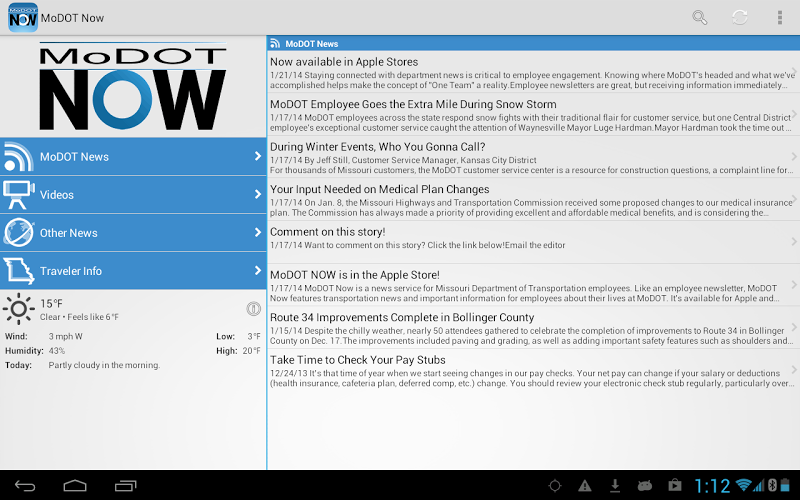The height and width of the screenshot is (500, 800).
Task: Open chevron on Who You Gonna Call story
Action: coord(794,157)
